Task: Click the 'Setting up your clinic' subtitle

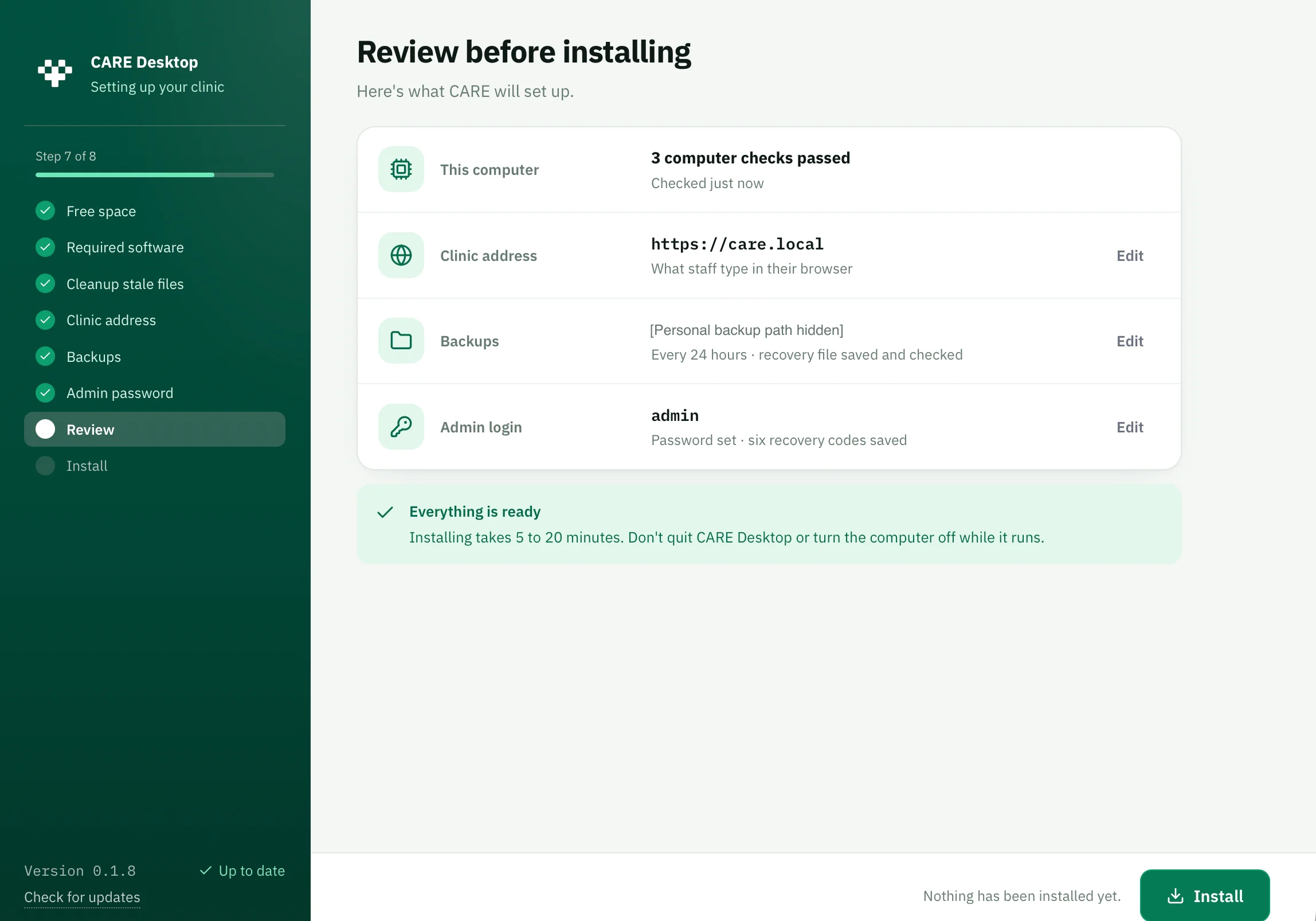Action: 157,87
